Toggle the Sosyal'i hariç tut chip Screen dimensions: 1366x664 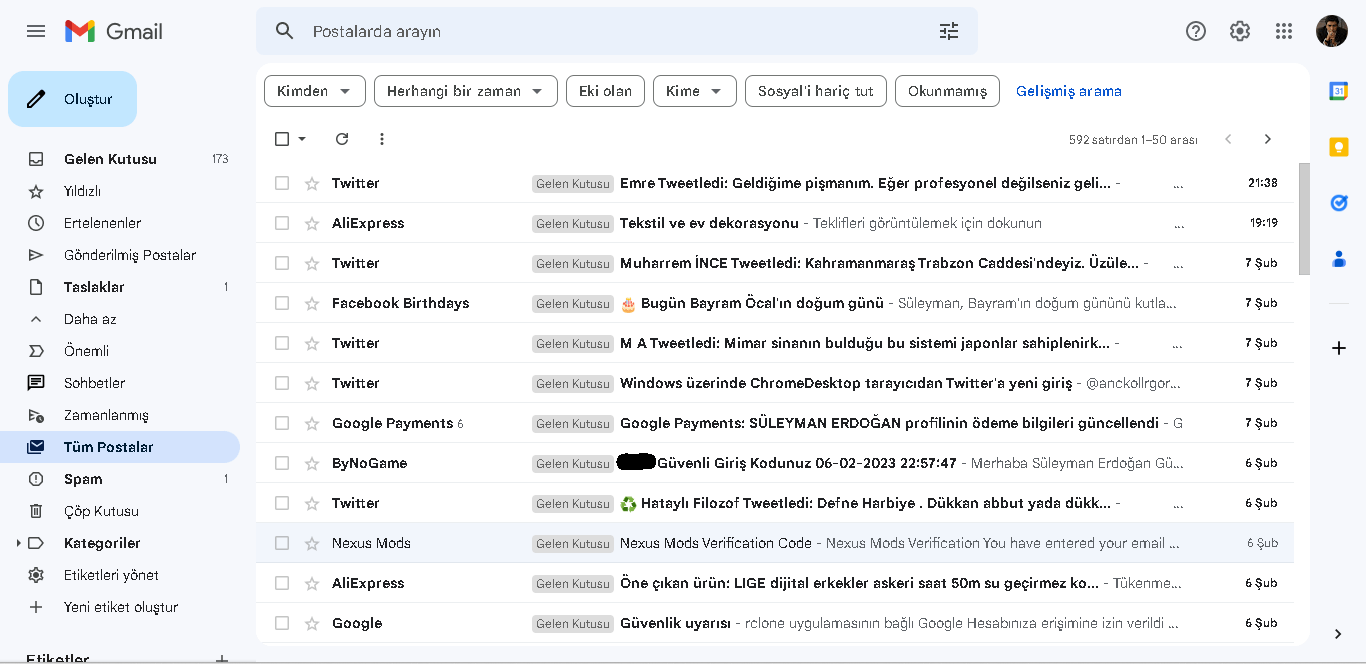(x=816, y=91)
